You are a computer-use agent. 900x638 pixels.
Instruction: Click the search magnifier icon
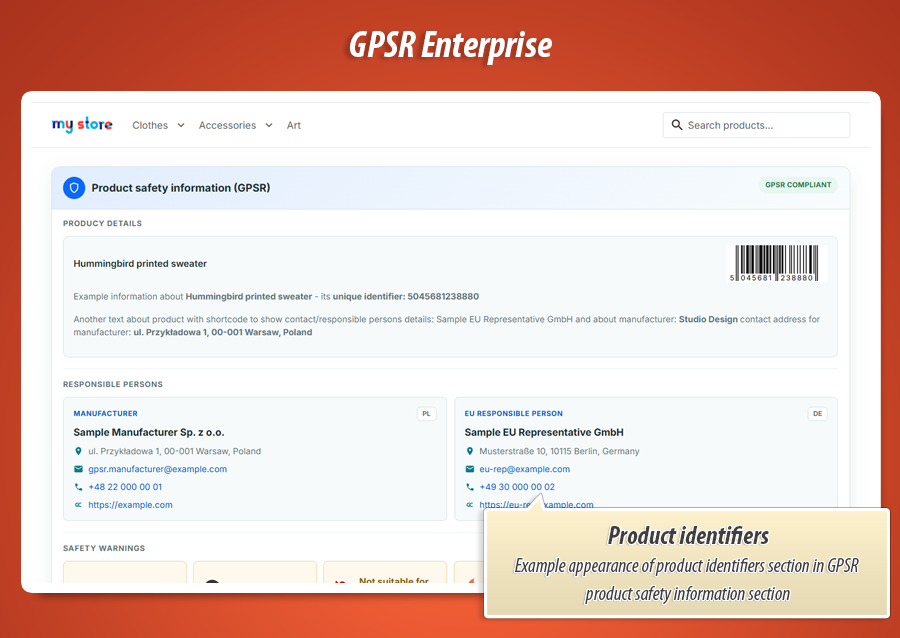[677, 125]
